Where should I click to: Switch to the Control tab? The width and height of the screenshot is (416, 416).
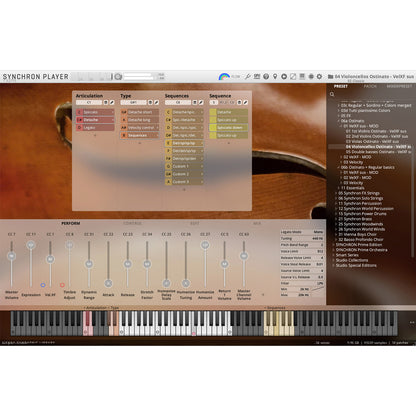pos(132,223)
